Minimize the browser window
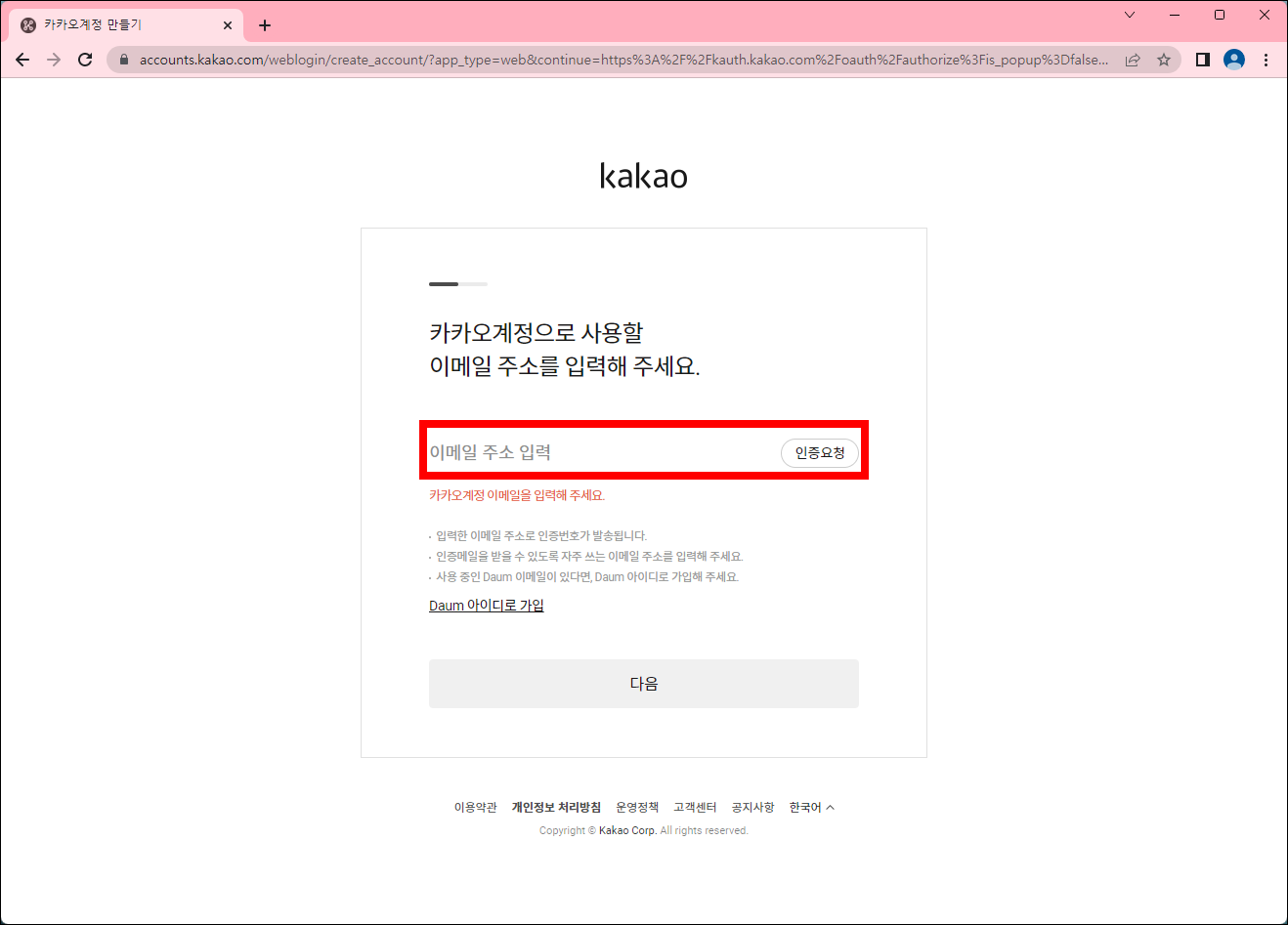Image resolution: width=1288 pixels, height=925 pixels. pos(1175,15)
